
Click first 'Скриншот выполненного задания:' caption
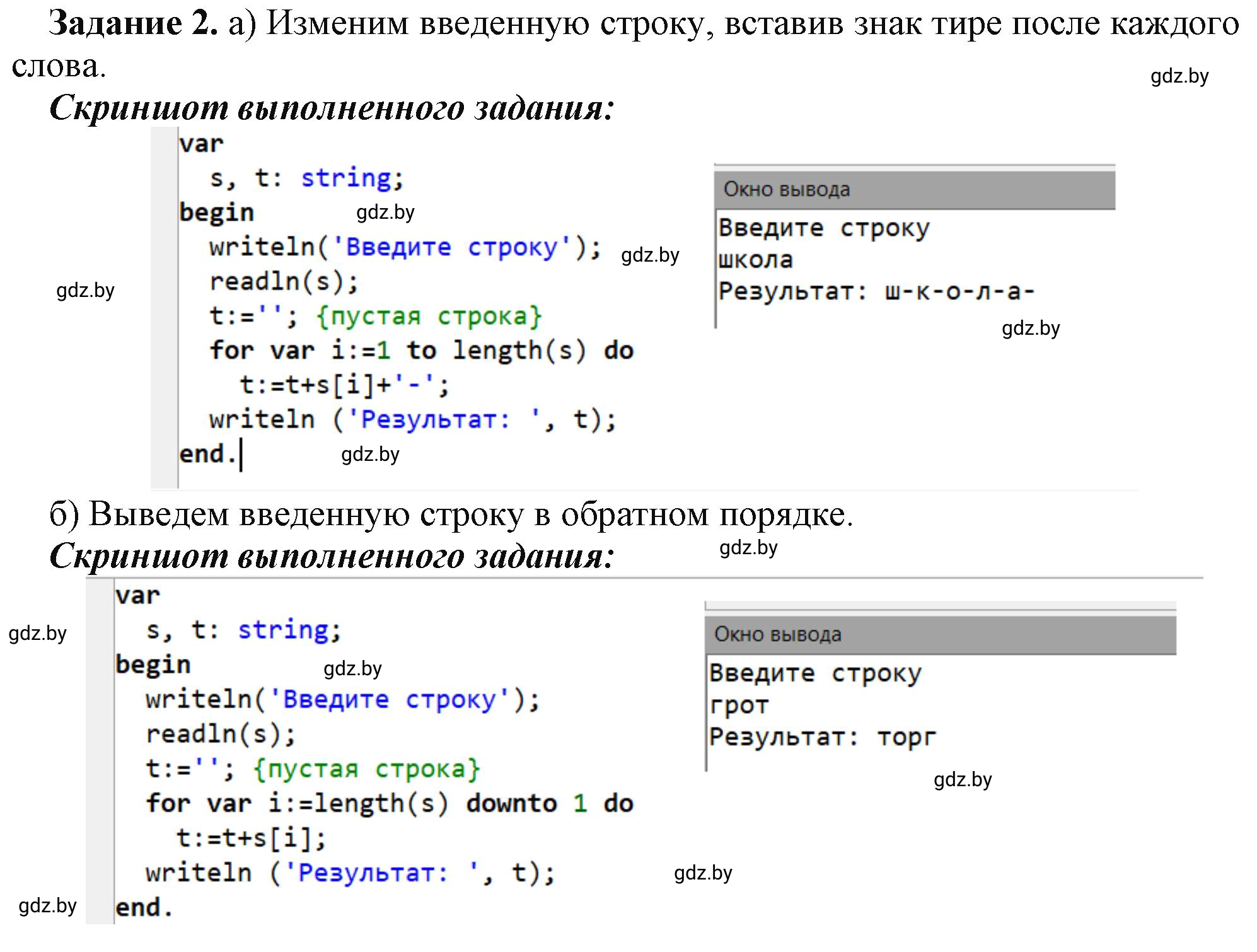331,108
